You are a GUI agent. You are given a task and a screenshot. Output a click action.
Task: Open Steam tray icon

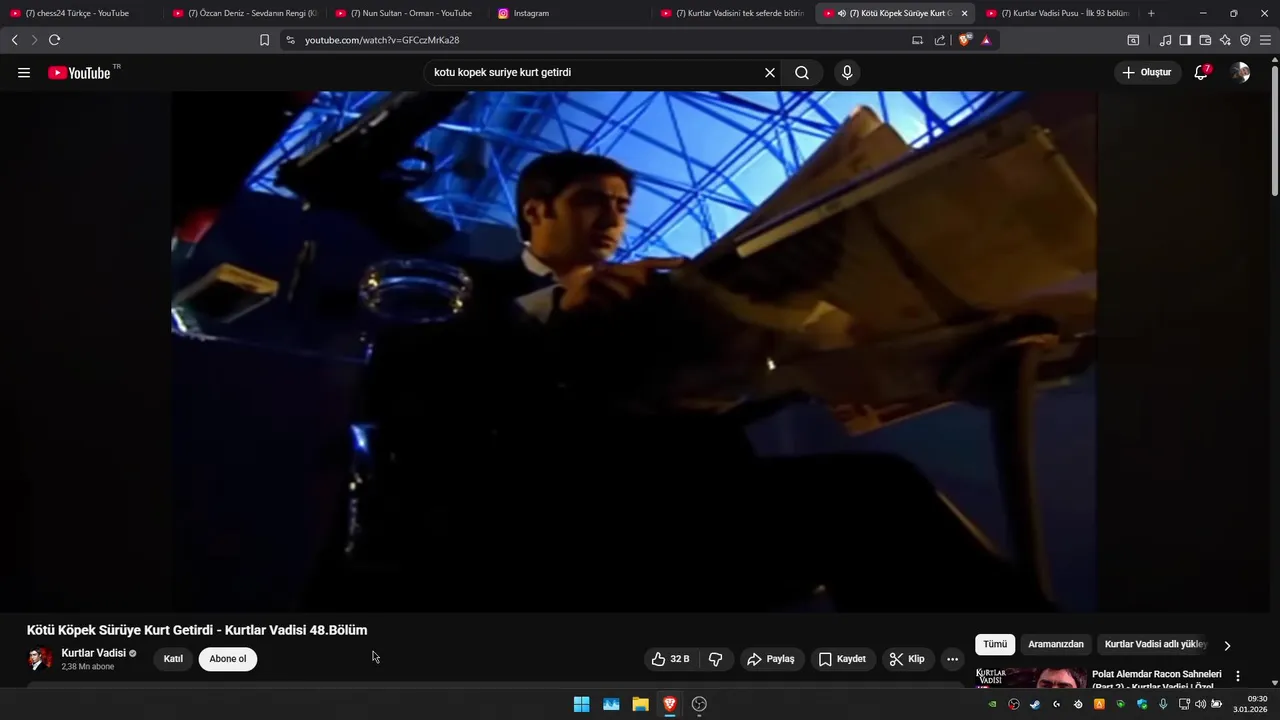[x=1035, y=704]
